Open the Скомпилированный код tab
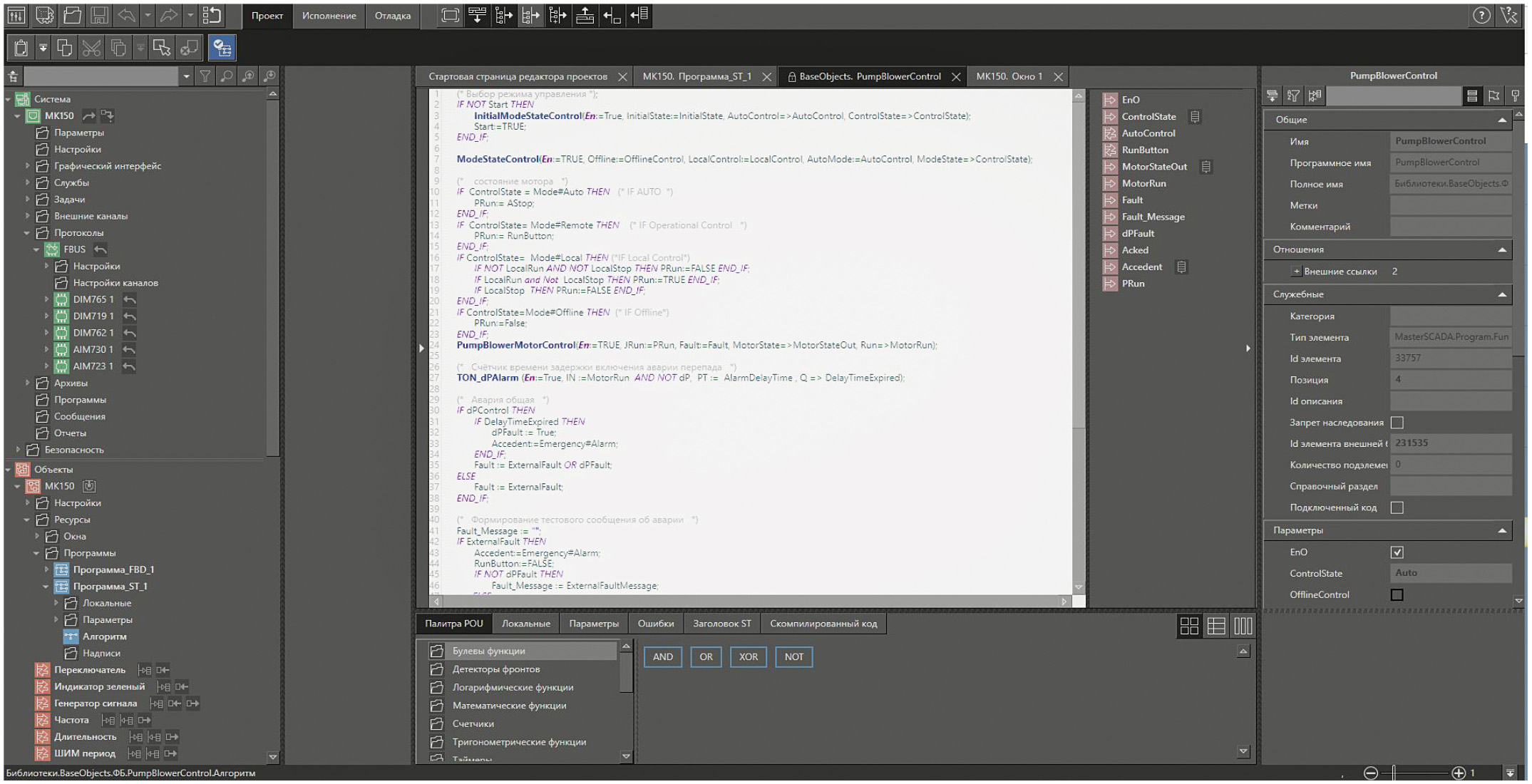This screenshot has height=784, width=1532. point(823,624)
